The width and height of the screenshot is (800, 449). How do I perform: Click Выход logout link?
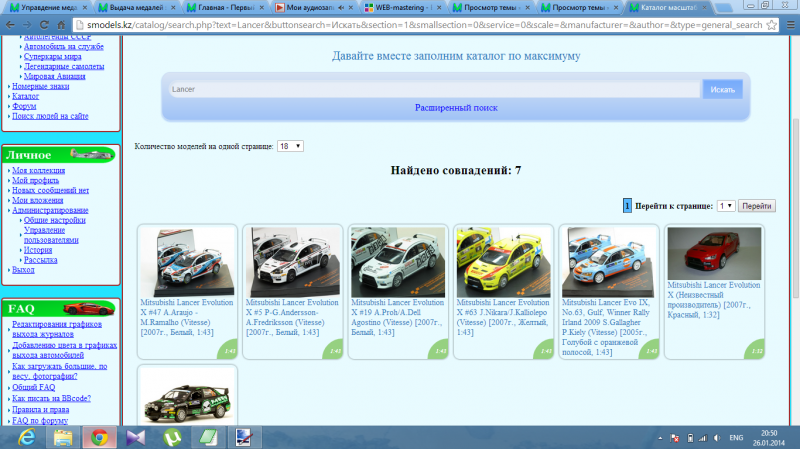(23, 270)
